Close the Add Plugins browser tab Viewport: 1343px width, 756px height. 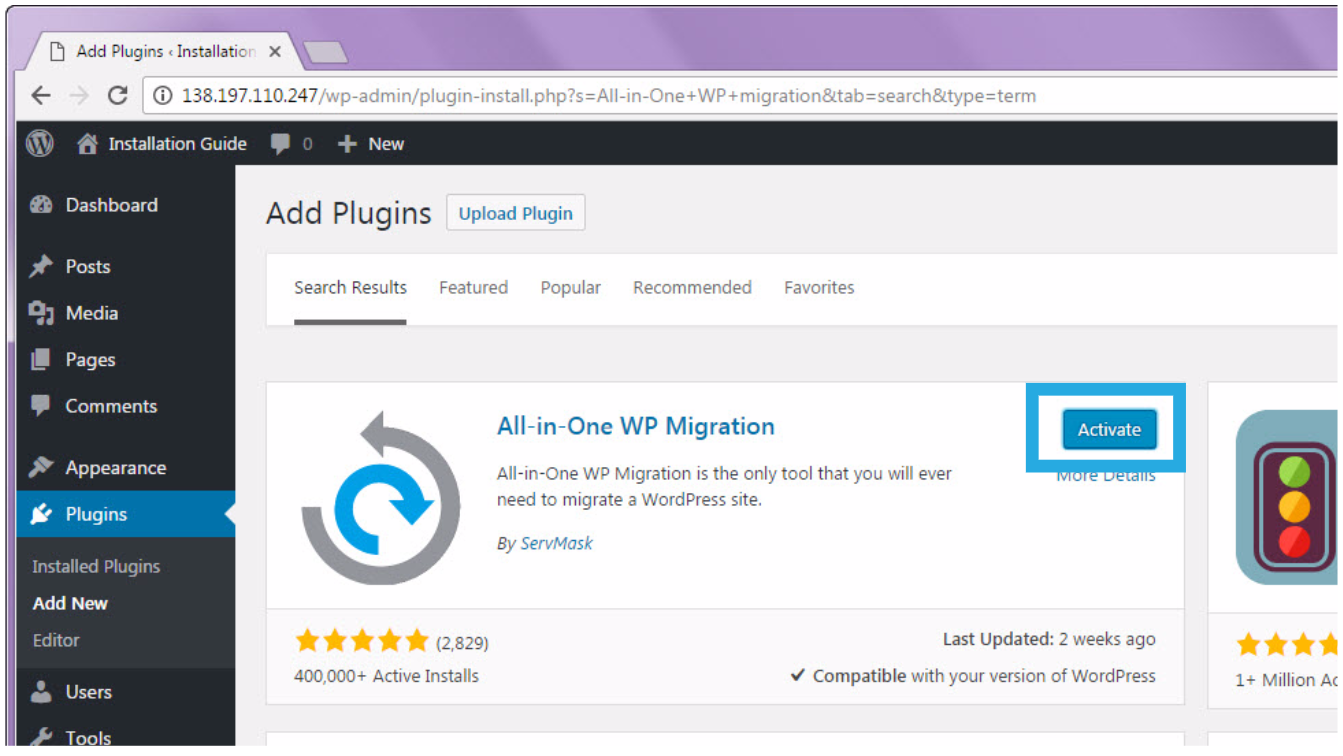click(x=275, y=52)
